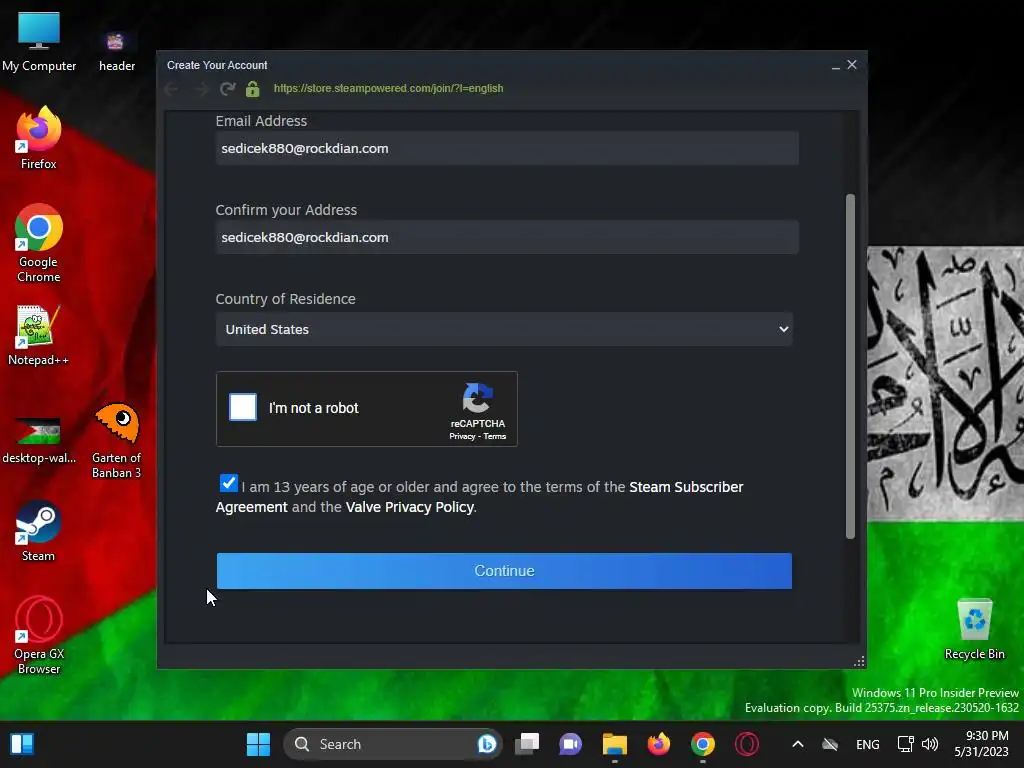Click the back arrow in Steam window
The image size is (1024, 768).
coord(172,89)
